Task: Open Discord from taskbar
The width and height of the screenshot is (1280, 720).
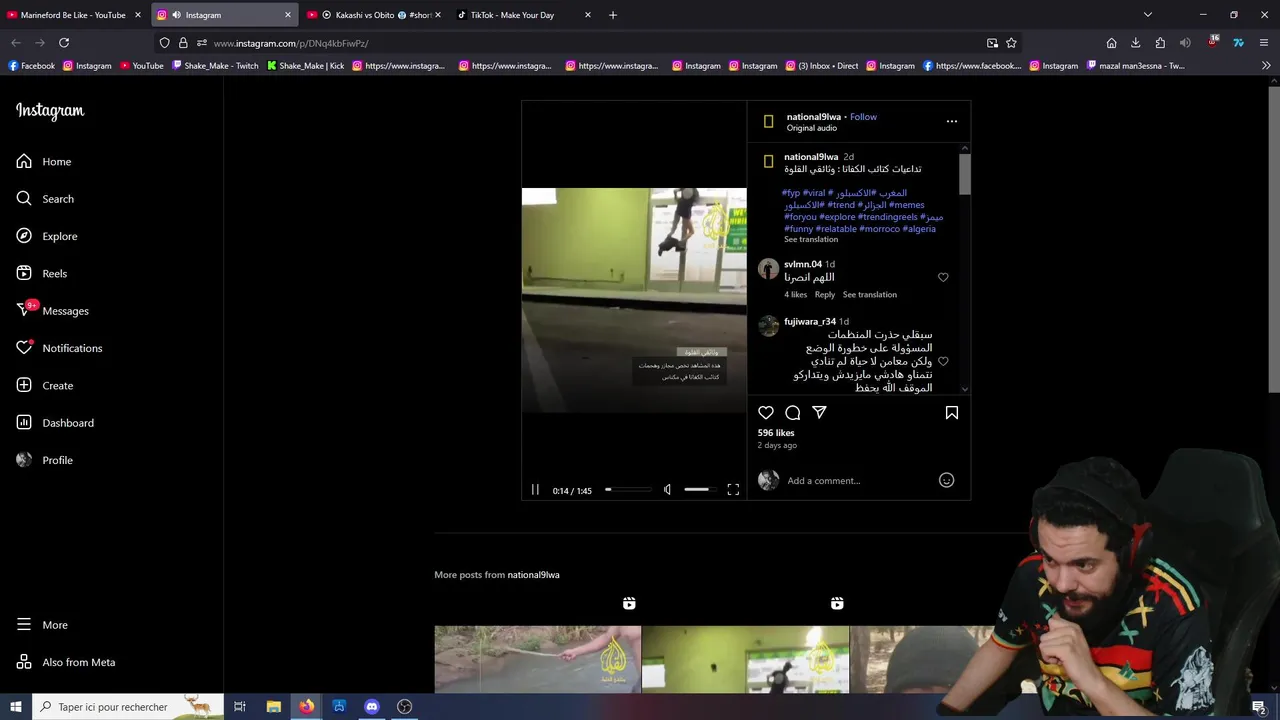Action: 372,707
